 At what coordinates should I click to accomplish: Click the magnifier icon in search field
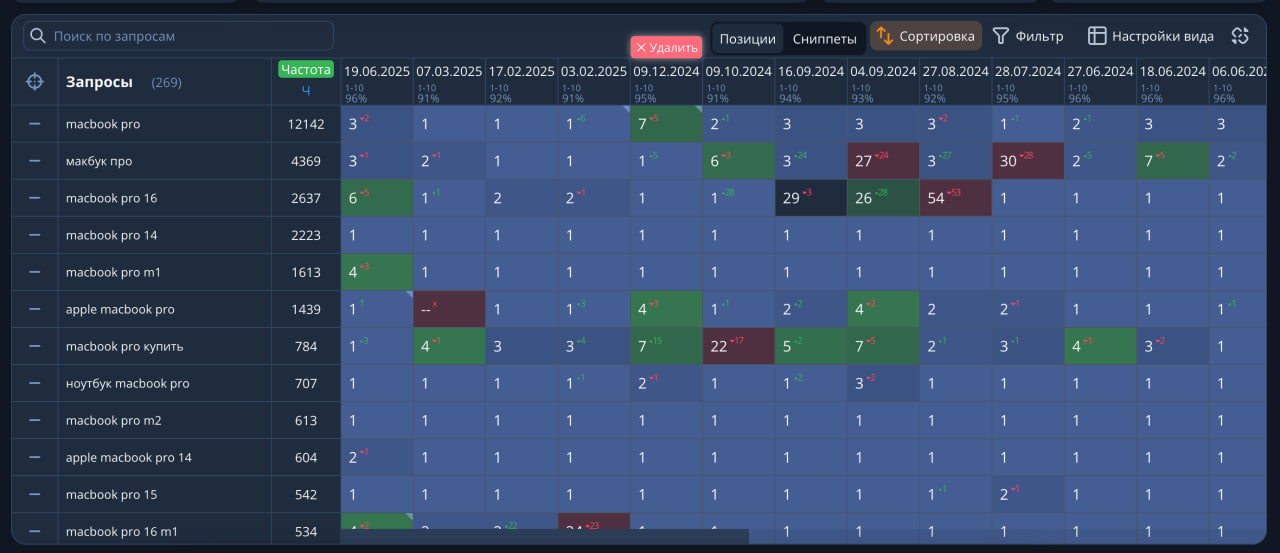click(38, 36)
